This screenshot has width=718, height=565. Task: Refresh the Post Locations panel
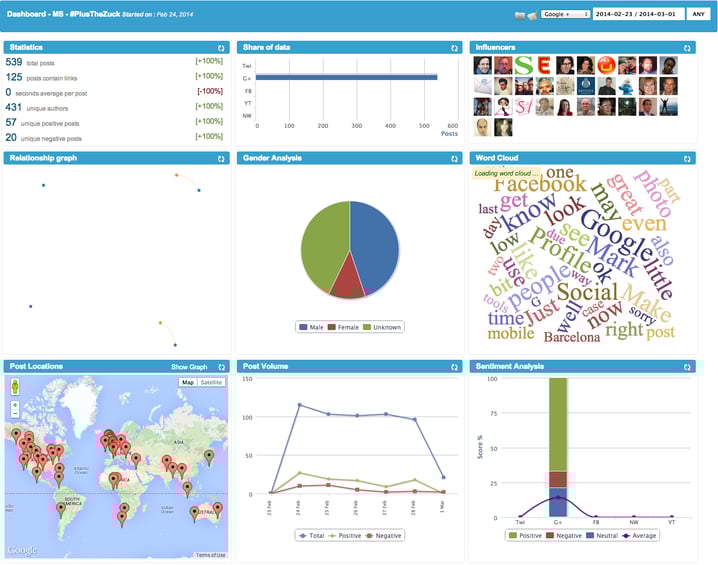[x=222, y=367]
